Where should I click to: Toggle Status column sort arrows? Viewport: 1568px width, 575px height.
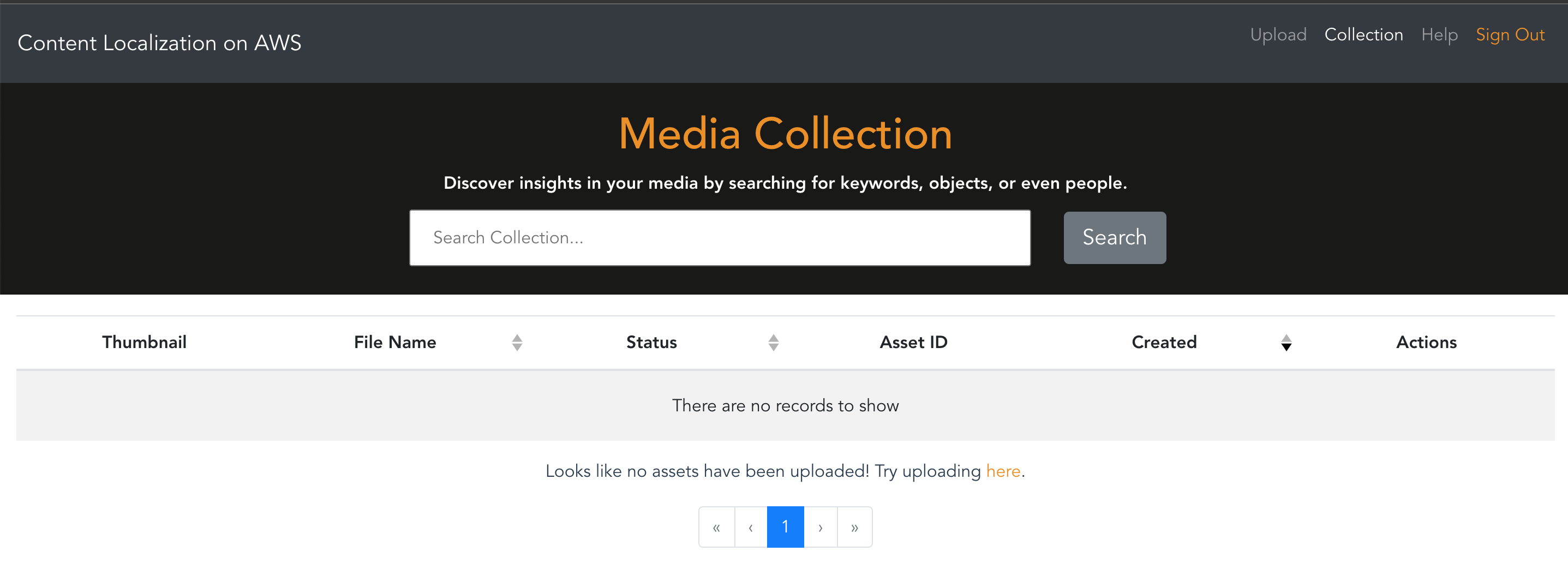pos(773,343)
